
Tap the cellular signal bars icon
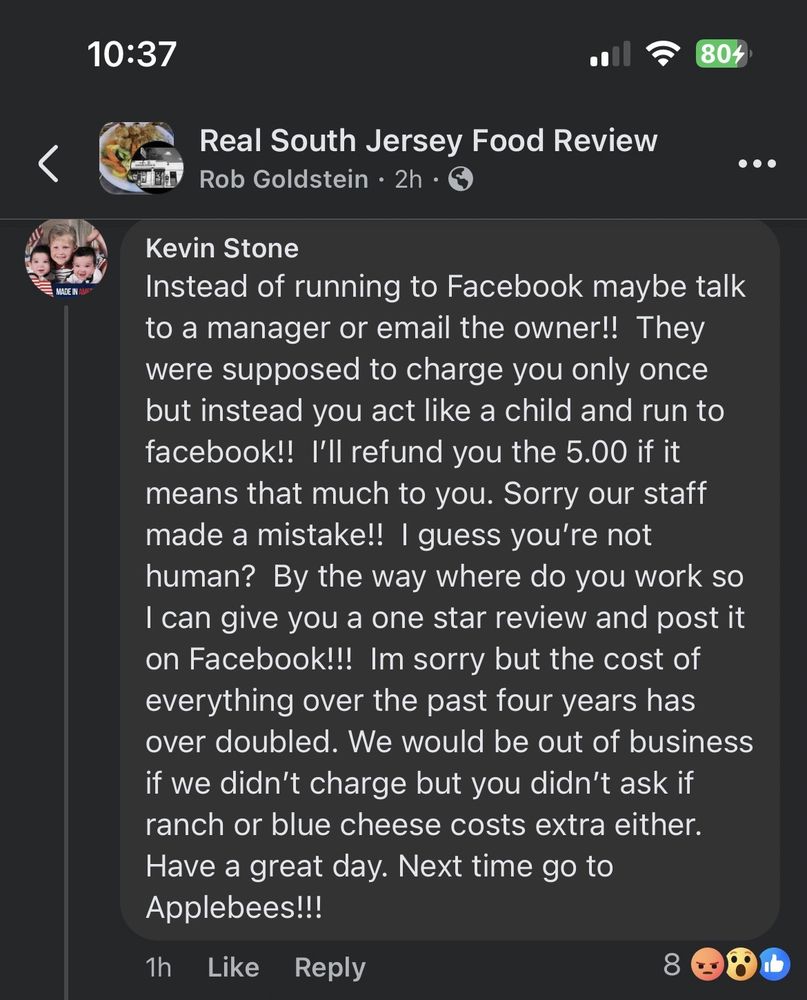point(609,55)
